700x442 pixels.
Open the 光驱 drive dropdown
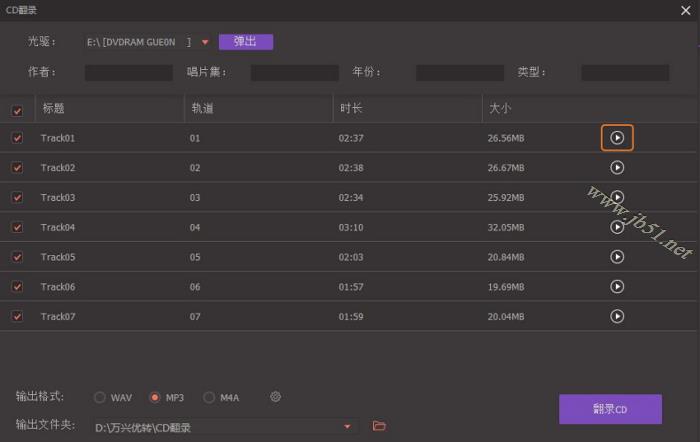(x=205, y=42)
